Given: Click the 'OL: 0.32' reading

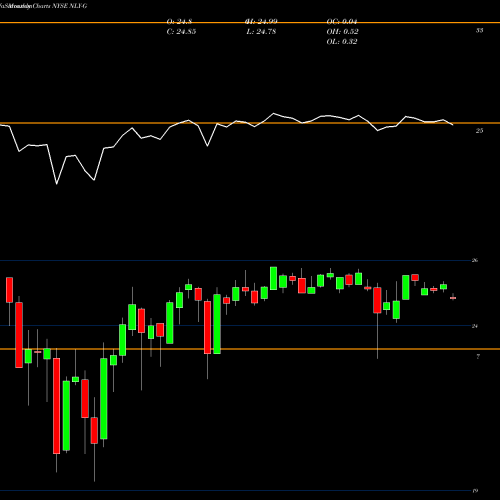Looking at the screenshot, I should point(342,42).
